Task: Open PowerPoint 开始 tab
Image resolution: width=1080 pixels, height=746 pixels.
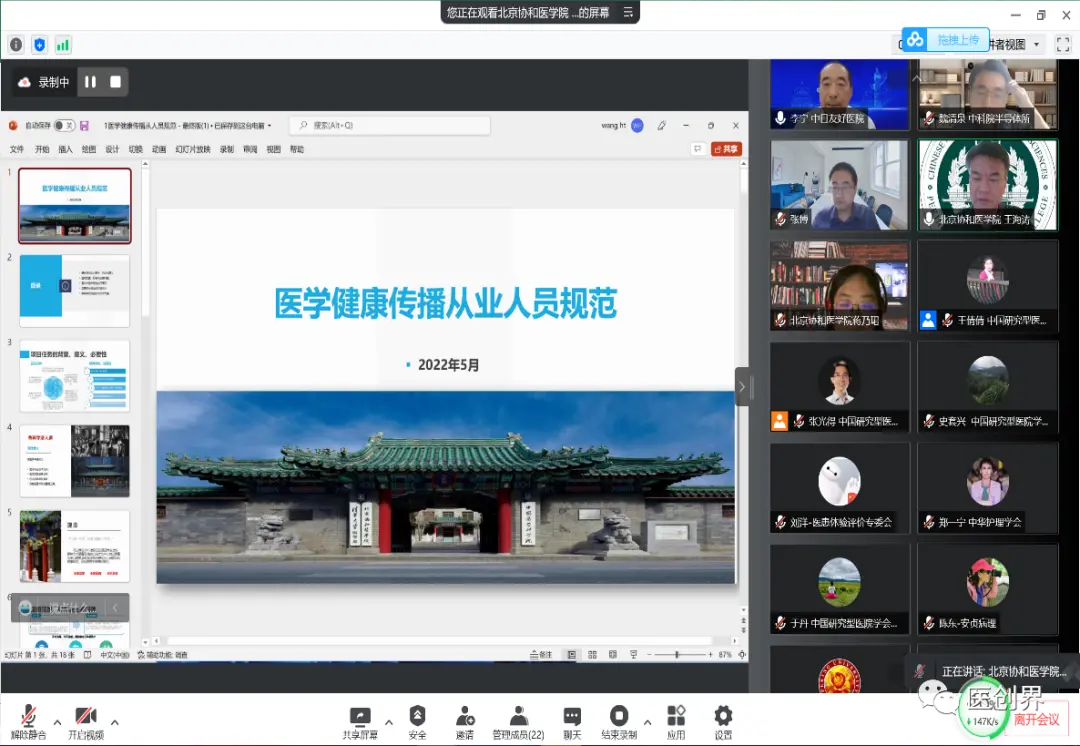Action: [x=42, y=149]
